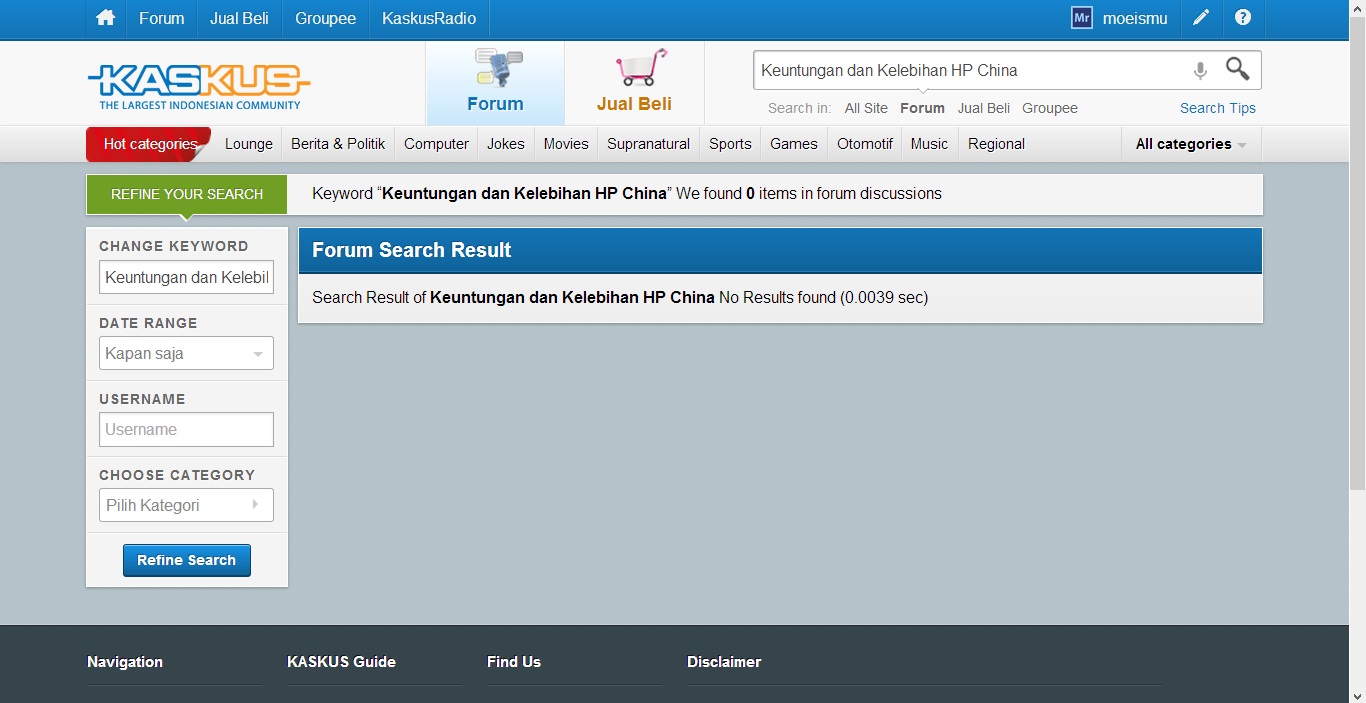Click the Kaskus logo
This screenshot has height=703, width=1366.
coord(199,87)
